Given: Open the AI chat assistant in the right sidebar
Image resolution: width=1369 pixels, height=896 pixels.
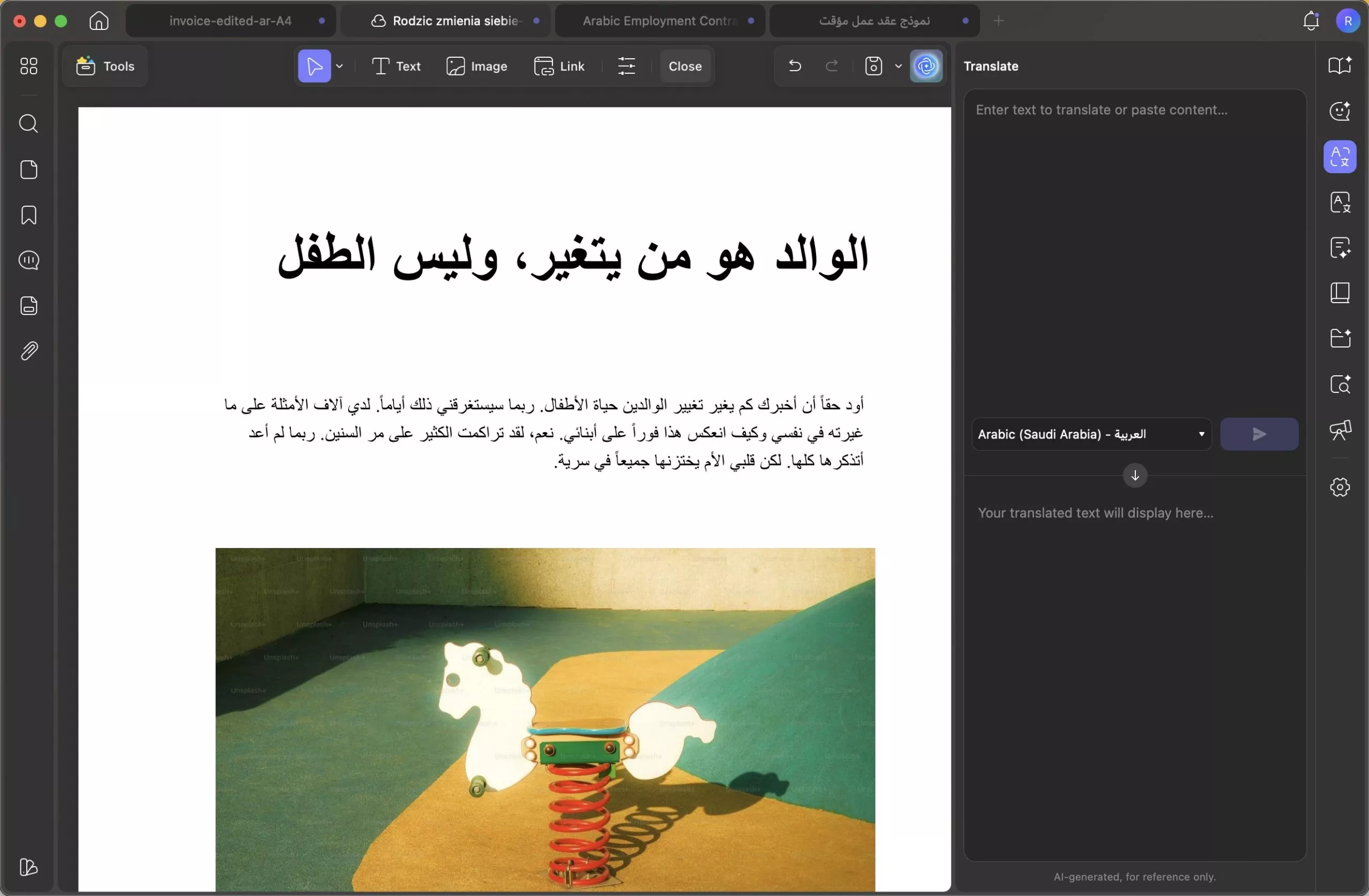Looking at the screenshot, I should click(1340, 112).
